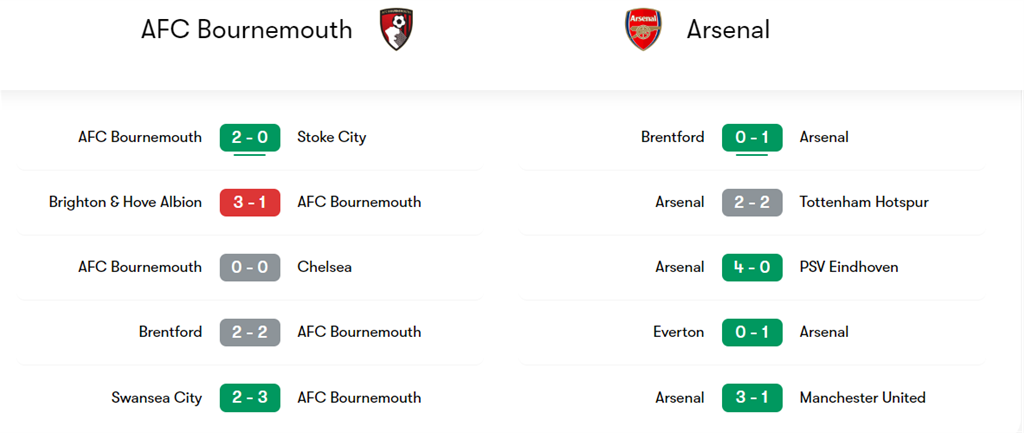Image resolution: width=1024 pixels, height=433 pixels.
Task: Open the Tottenham Hotspur team link
Action: pyautogui.click(x=864, y=202)
